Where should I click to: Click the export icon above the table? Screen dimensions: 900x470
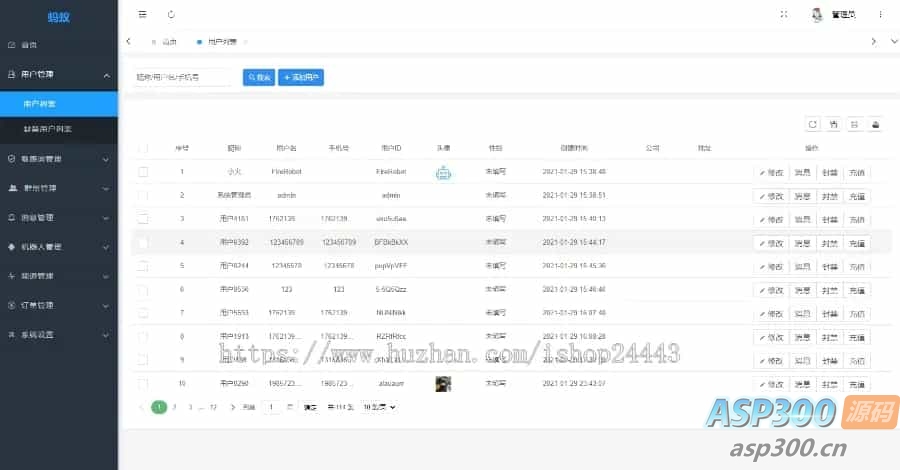coord(854,124)
